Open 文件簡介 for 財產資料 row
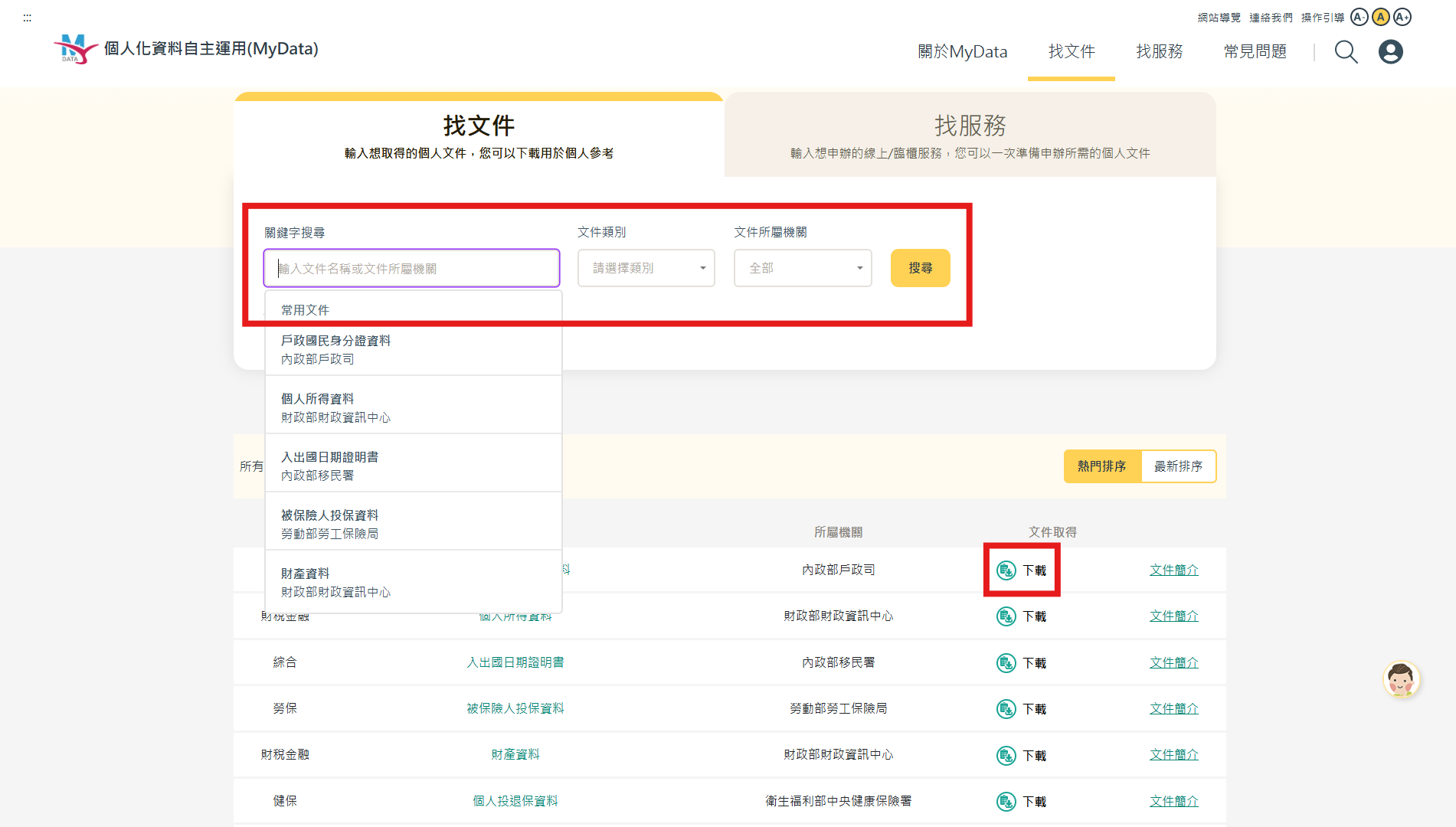The width and height of the screenshot is (1456, 827). [1174, 755]
